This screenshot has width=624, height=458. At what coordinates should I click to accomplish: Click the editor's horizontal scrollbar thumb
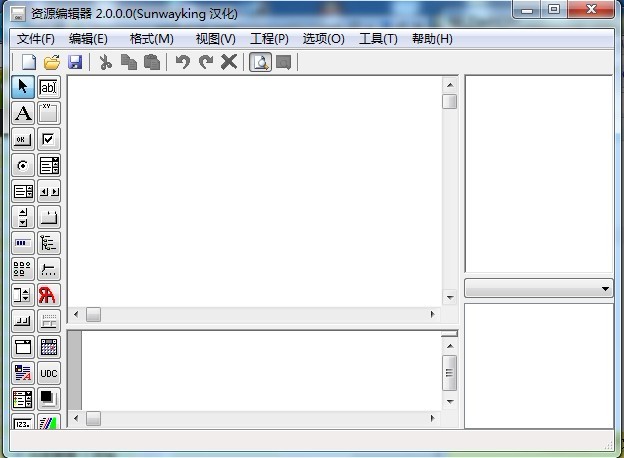click(93, 314)
